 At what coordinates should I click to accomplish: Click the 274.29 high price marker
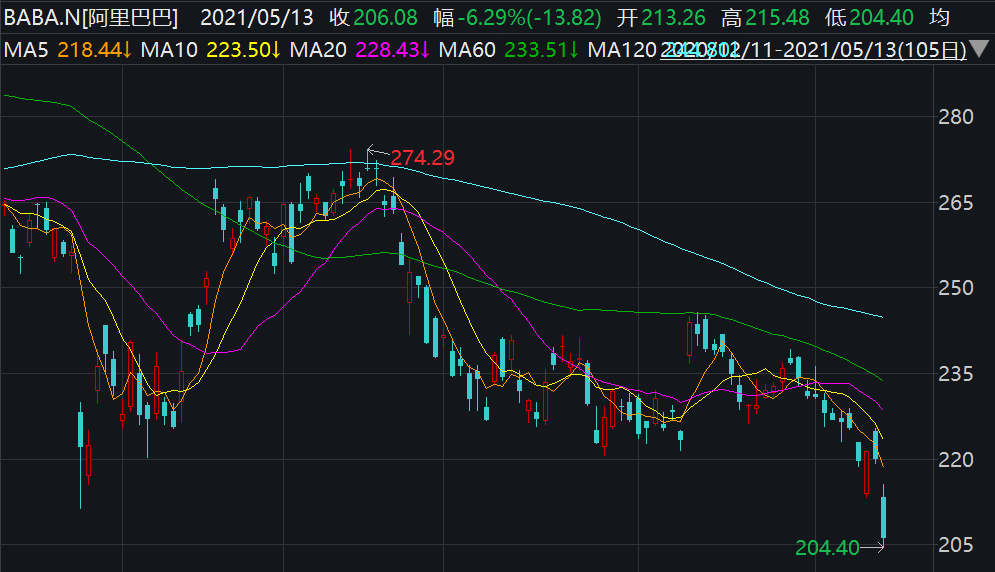pos(422,157)
